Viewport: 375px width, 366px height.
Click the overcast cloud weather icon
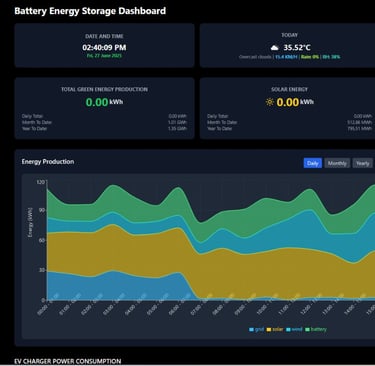(274, 48)
